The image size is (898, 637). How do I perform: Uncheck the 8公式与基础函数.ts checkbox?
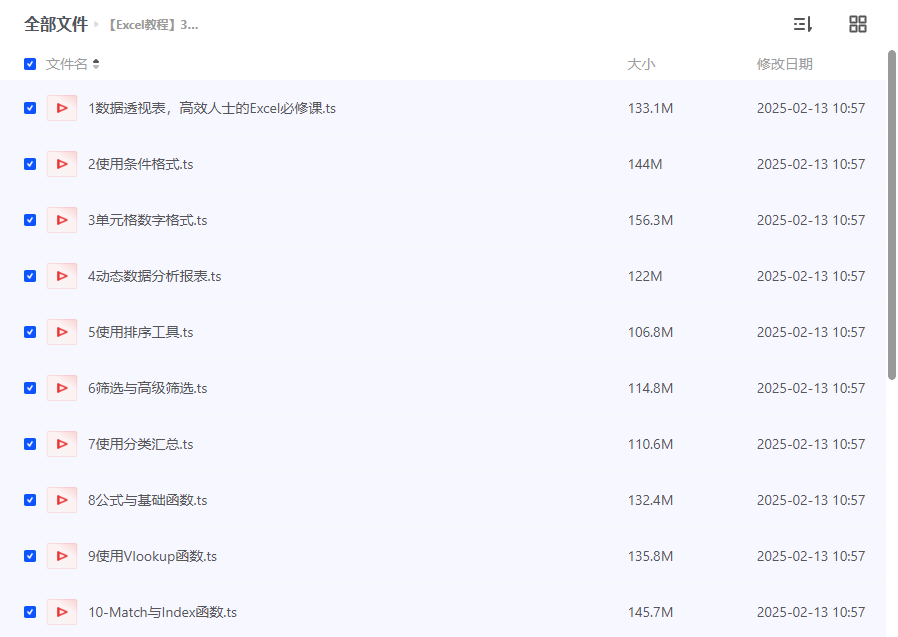pos(30,500)
